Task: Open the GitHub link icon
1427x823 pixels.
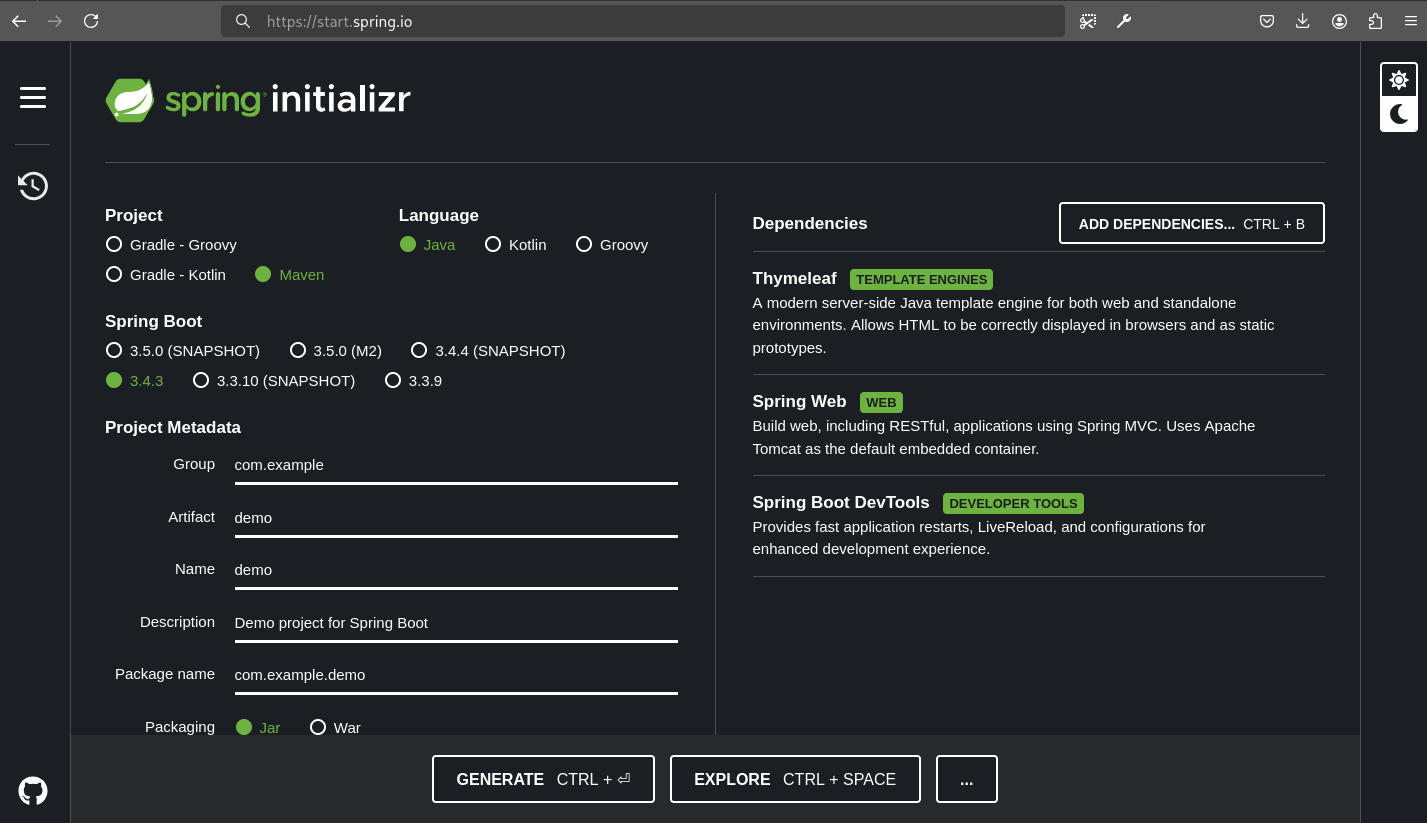Action: coord(33,791)
